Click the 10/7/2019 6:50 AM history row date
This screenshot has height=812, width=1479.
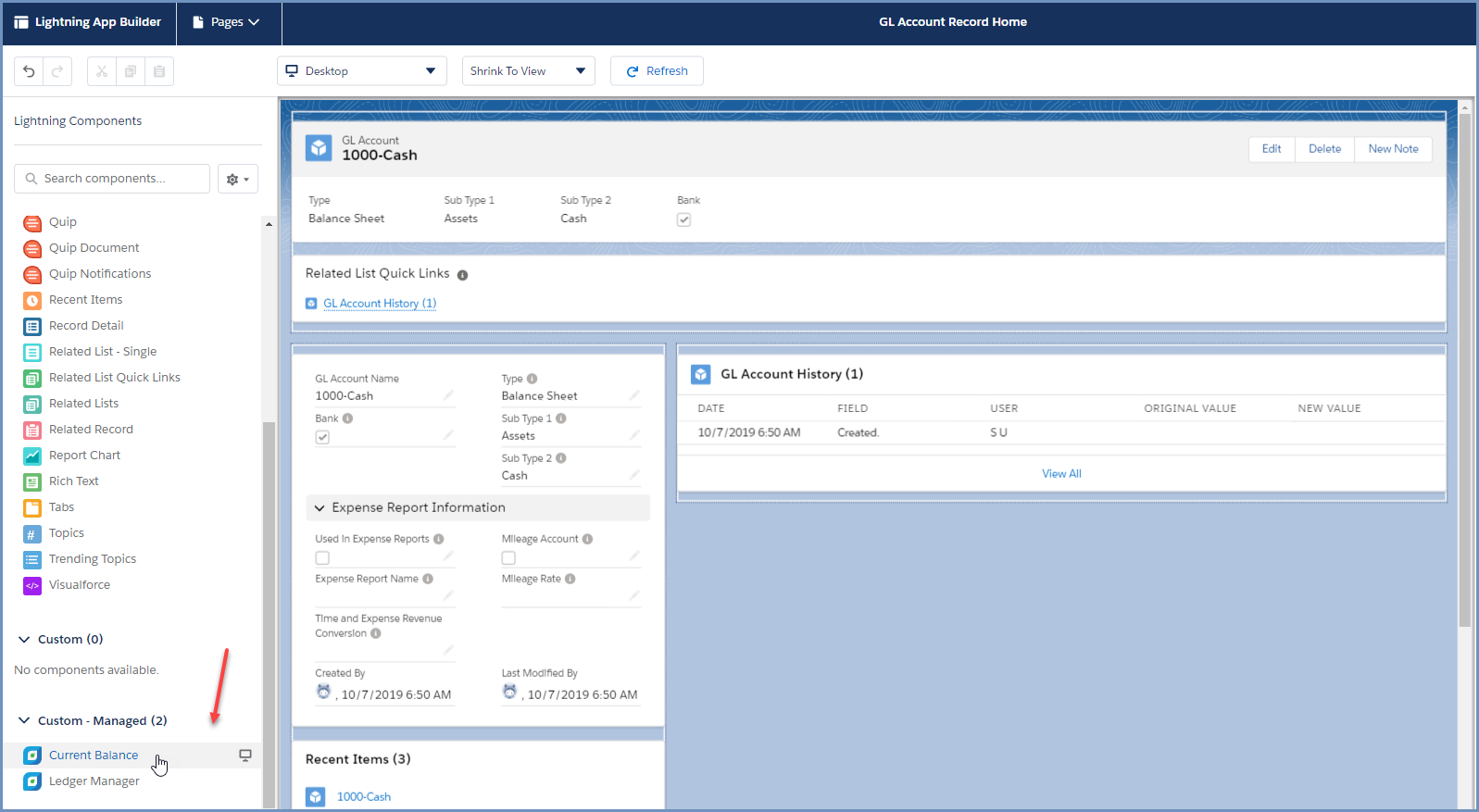pos(749,432)
